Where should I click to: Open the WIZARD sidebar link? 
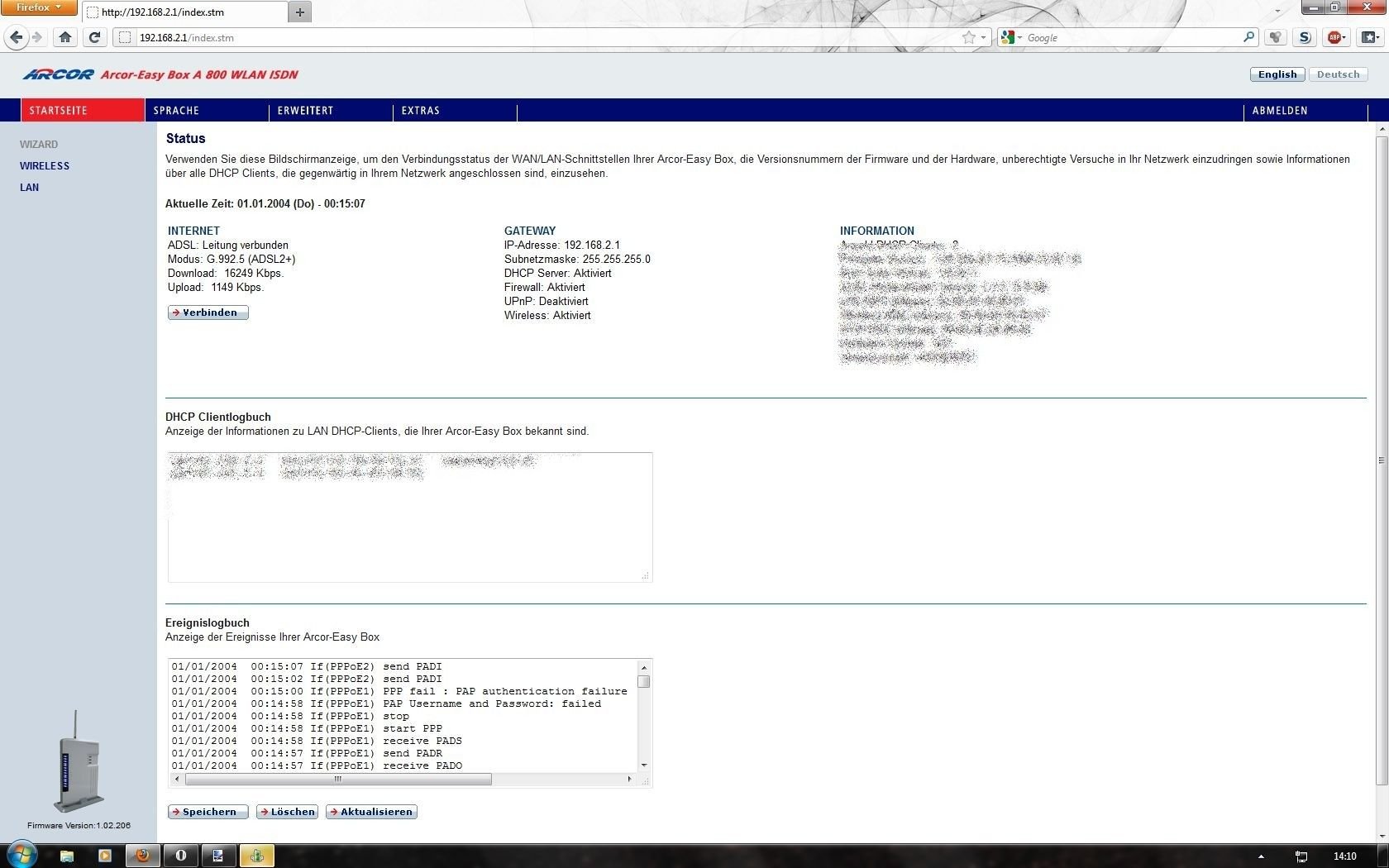[39, 145]
